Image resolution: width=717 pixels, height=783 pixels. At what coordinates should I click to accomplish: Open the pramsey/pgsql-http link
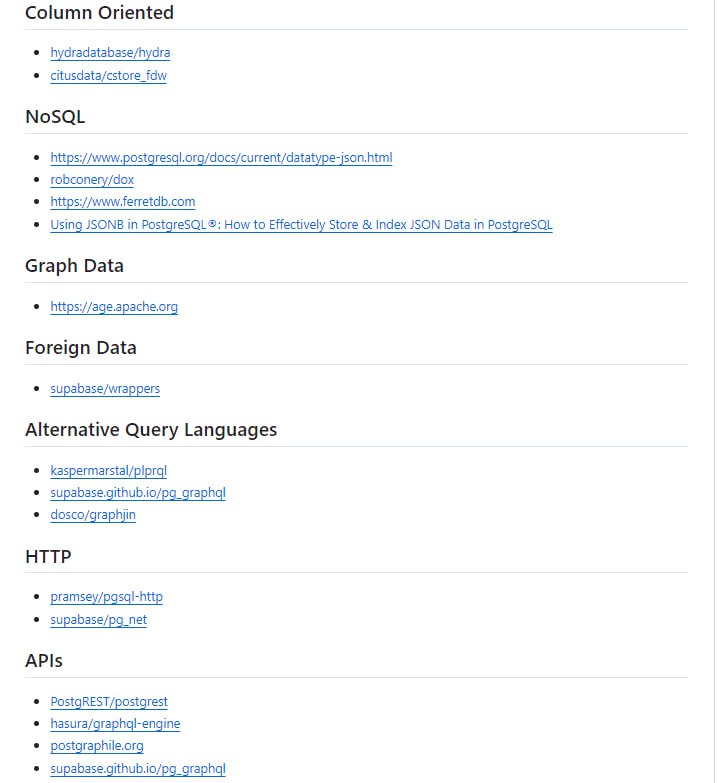[x=106, y=596]
